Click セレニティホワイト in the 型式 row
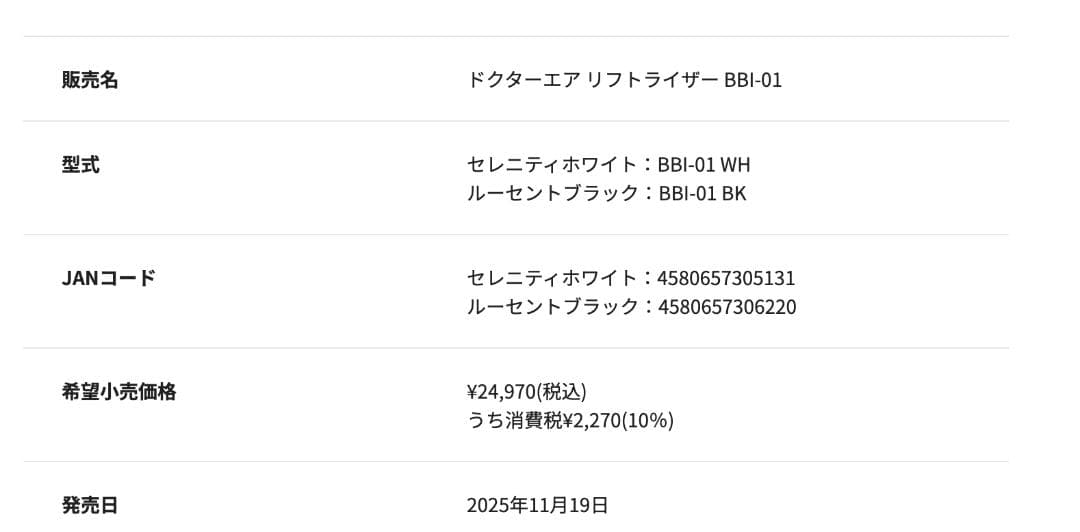This screenshot has width=1080, height=532. click(552, 165)
